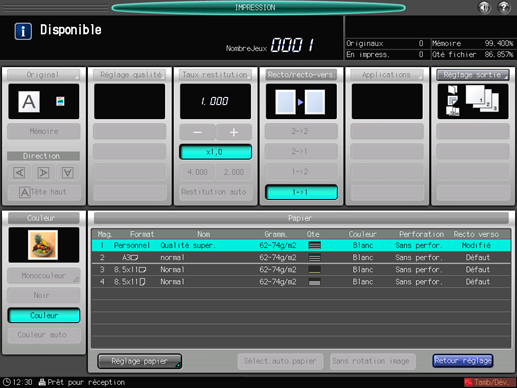Viewport: 517px width, 388px height.
Task: Tap the speaker sound icon at top
Action: (484, 7)
